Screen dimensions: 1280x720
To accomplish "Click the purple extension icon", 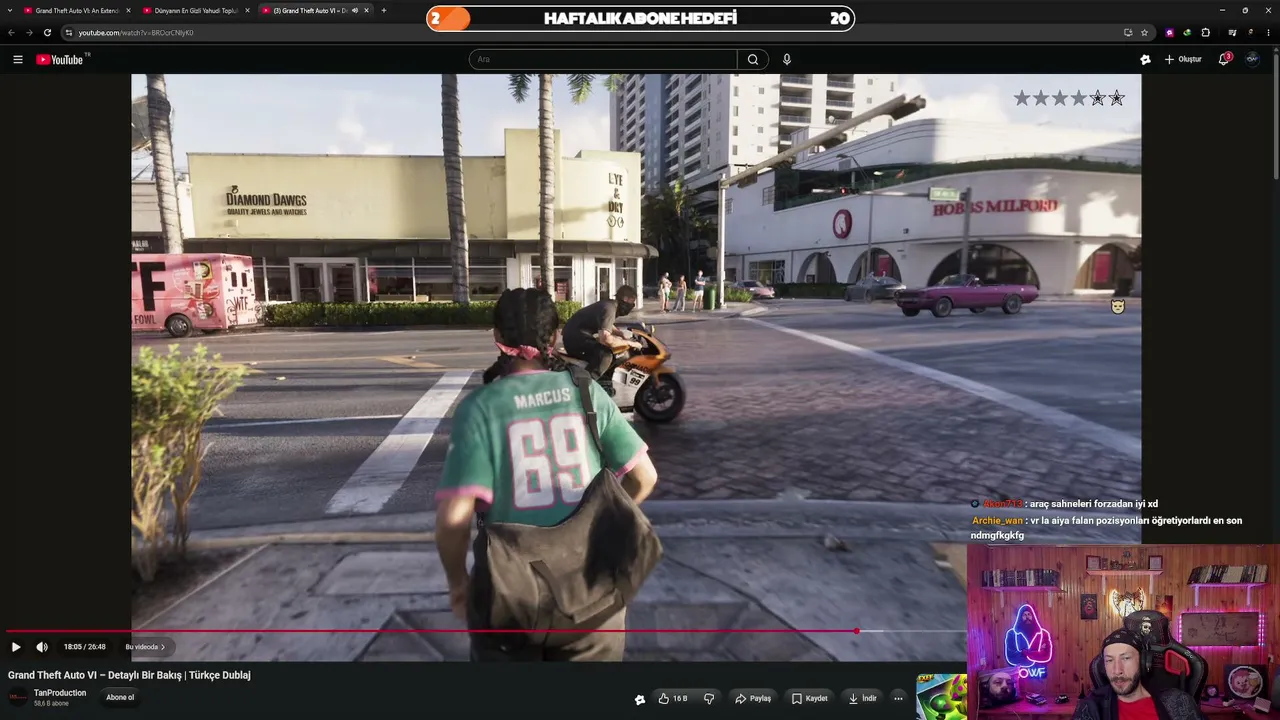I will [x=1169, y=32].
